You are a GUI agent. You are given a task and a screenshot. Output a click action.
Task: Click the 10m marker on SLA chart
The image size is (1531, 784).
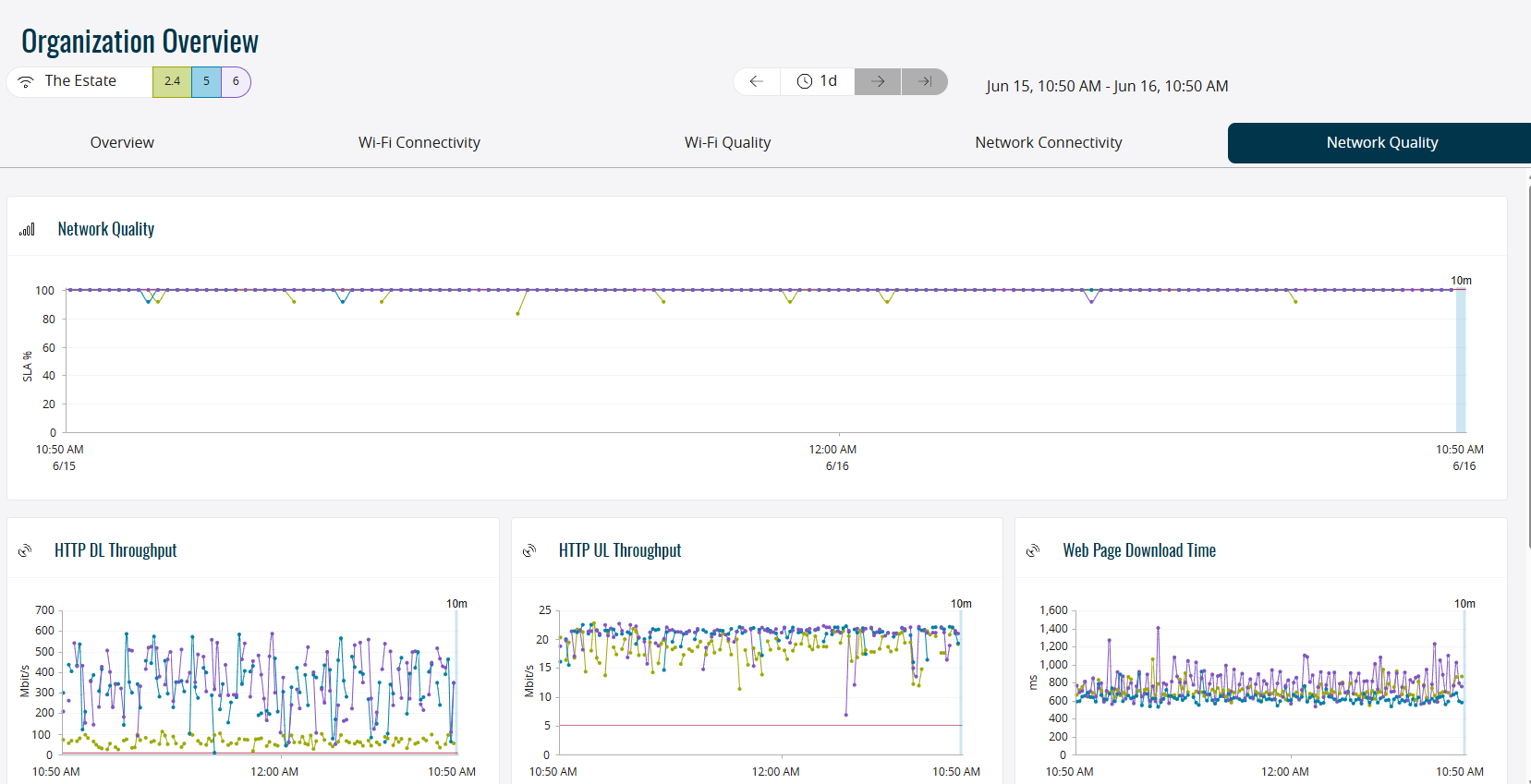pos(1461,281)
